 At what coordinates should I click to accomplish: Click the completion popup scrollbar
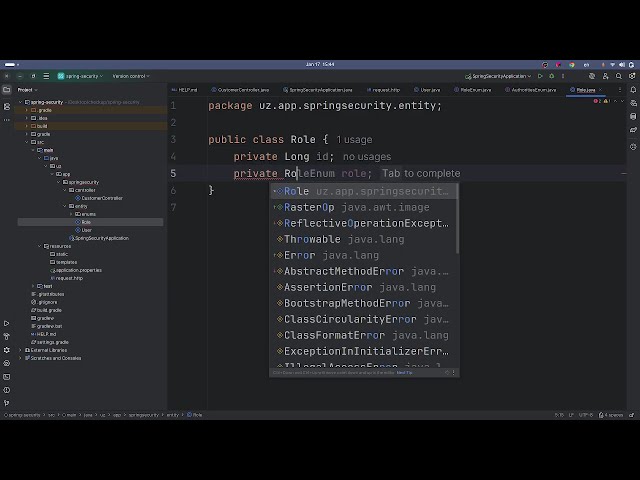click(x=457, y=218)
